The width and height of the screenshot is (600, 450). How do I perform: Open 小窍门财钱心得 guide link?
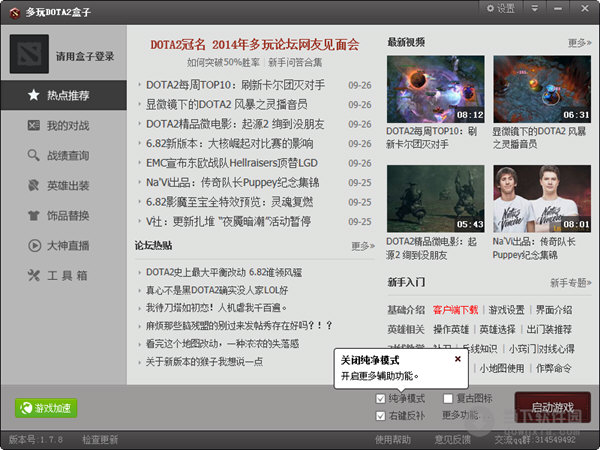[x=541, y=349]
